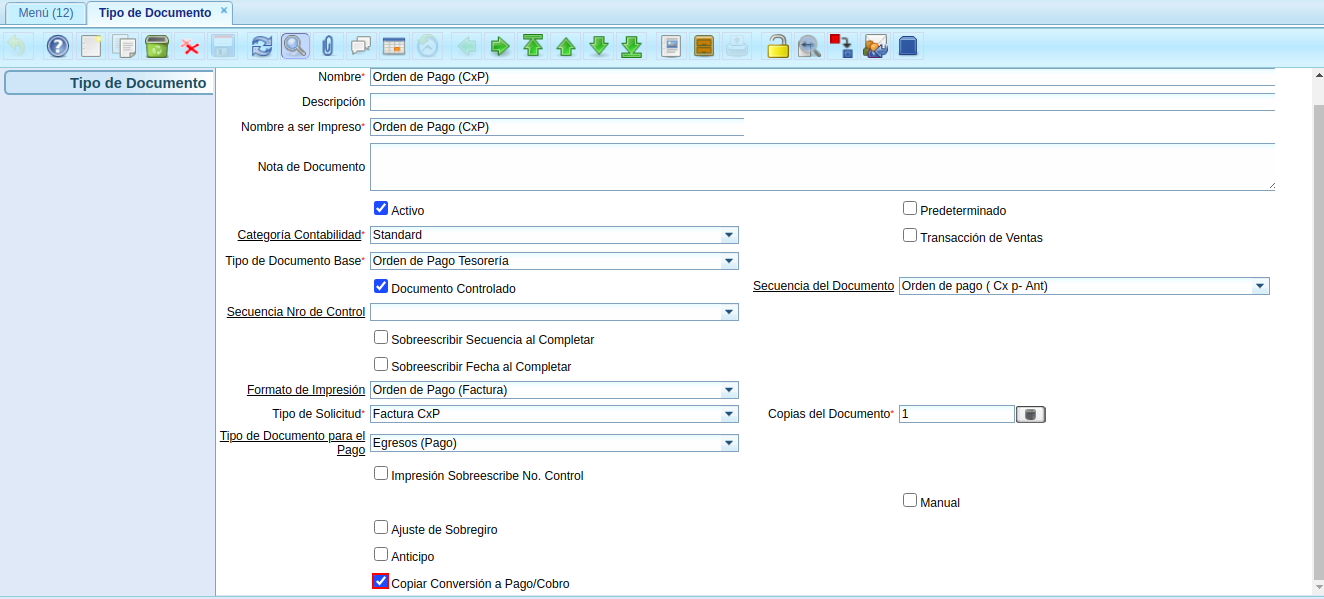Move to previous record up arrow

pyautogui.click(x=566, y=46)
